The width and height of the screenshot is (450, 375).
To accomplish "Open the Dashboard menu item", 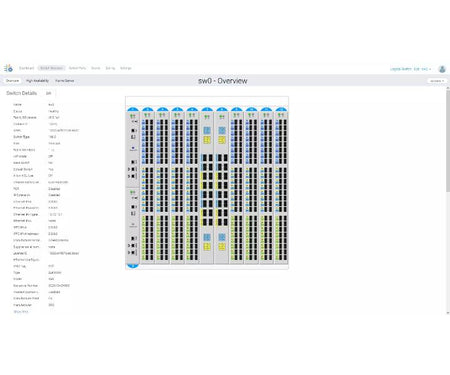I will 26,68.
